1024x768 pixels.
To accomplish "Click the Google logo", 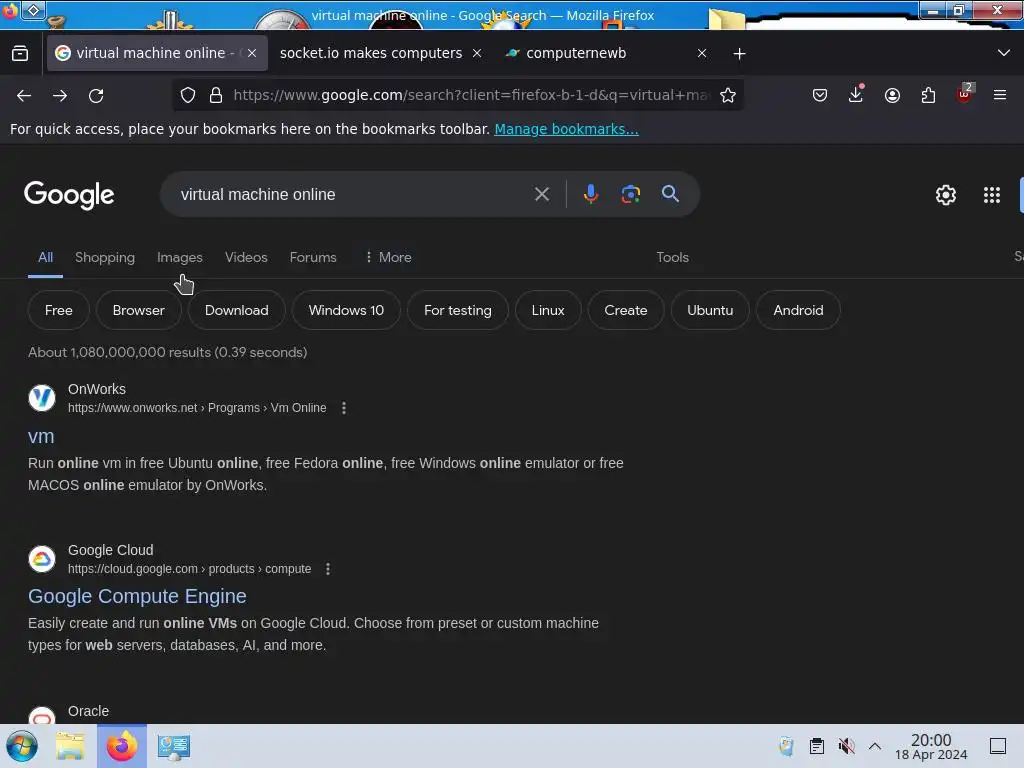I will pos(69,195).
